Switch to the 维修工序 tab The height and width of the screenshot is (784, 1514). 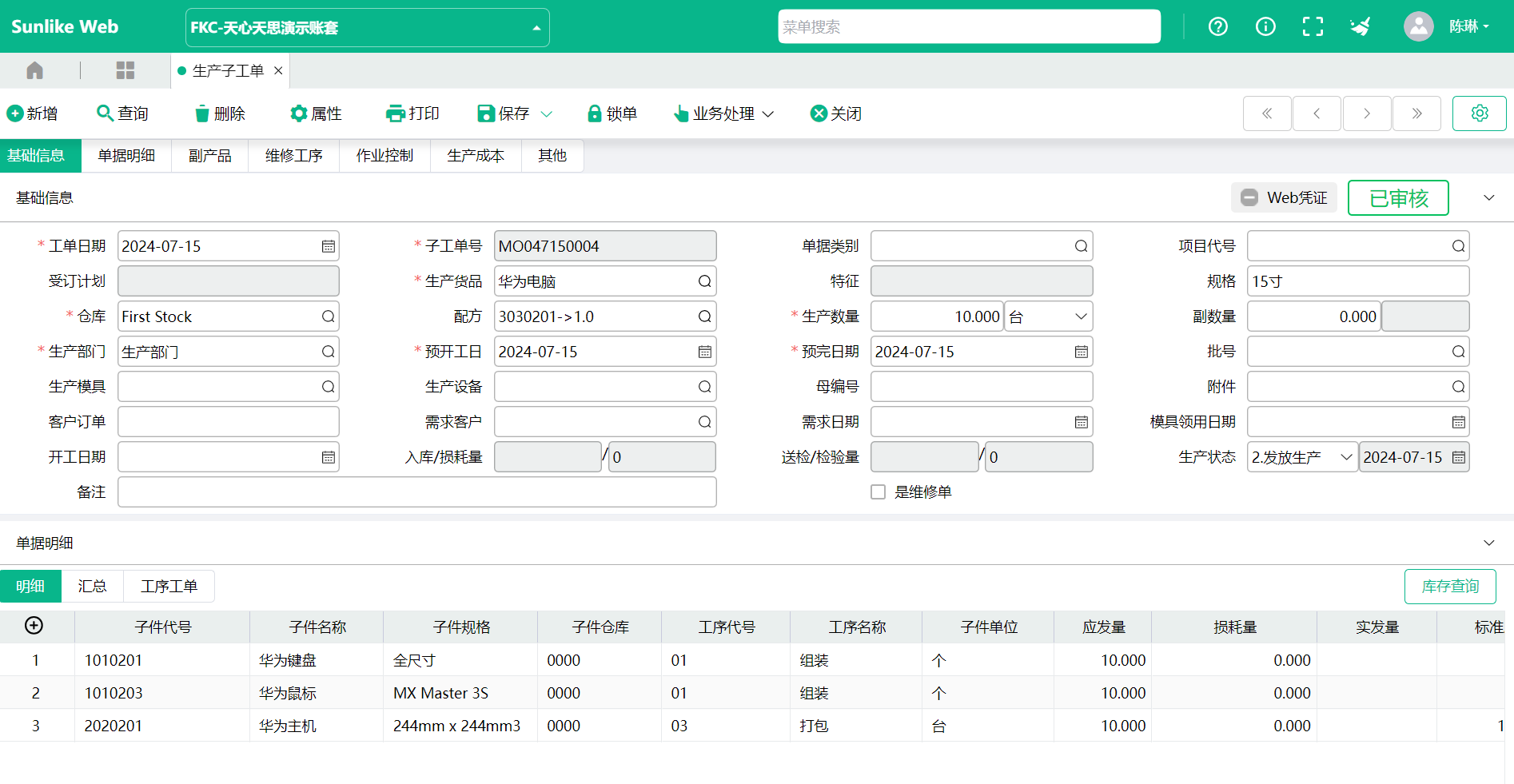(294, 156)
